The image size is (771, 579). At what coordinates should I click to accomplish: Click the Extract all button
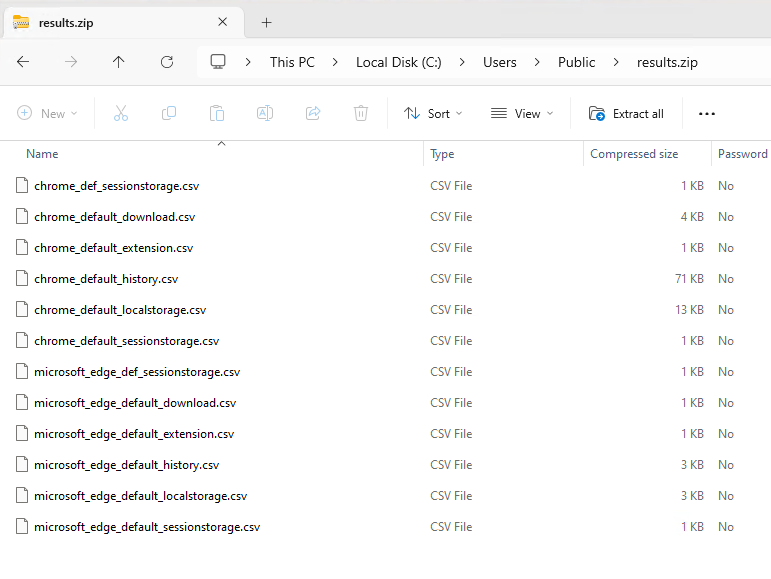pos(626,114)
